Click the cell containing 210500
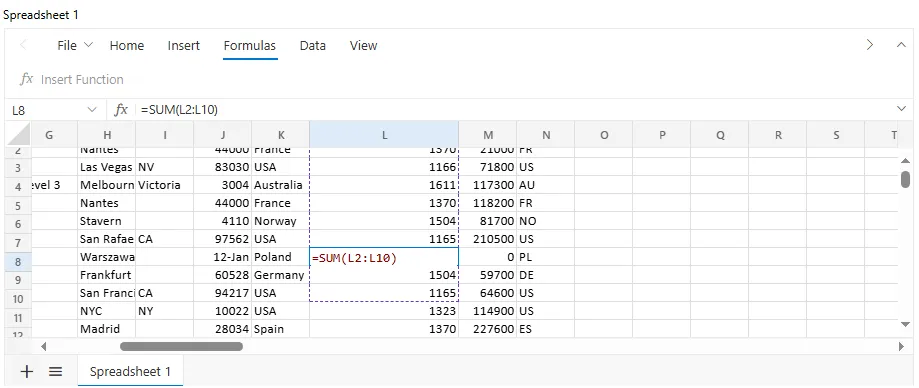The width and height of the screenshot is (919, 388). [488, 239]
